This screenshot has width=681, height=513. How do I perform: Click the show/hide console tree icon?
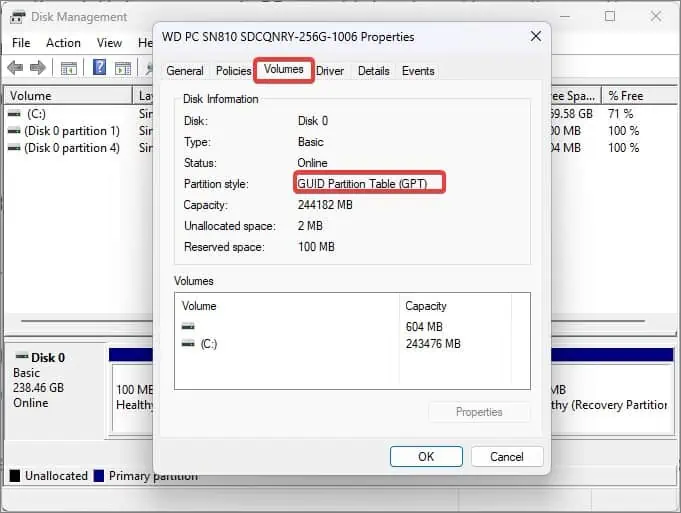[69, 68]
